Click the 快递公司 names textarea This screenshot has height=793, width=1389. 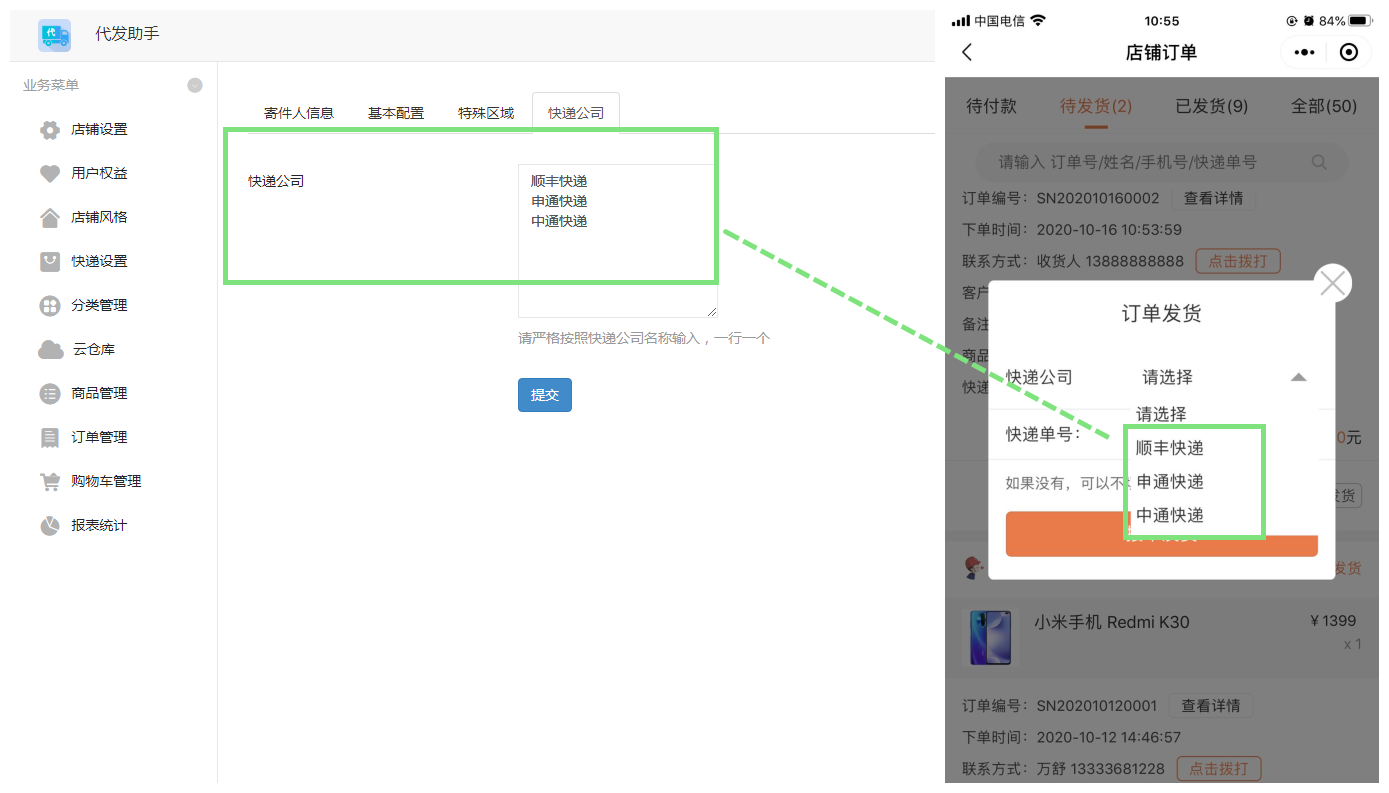click(618, 241)
